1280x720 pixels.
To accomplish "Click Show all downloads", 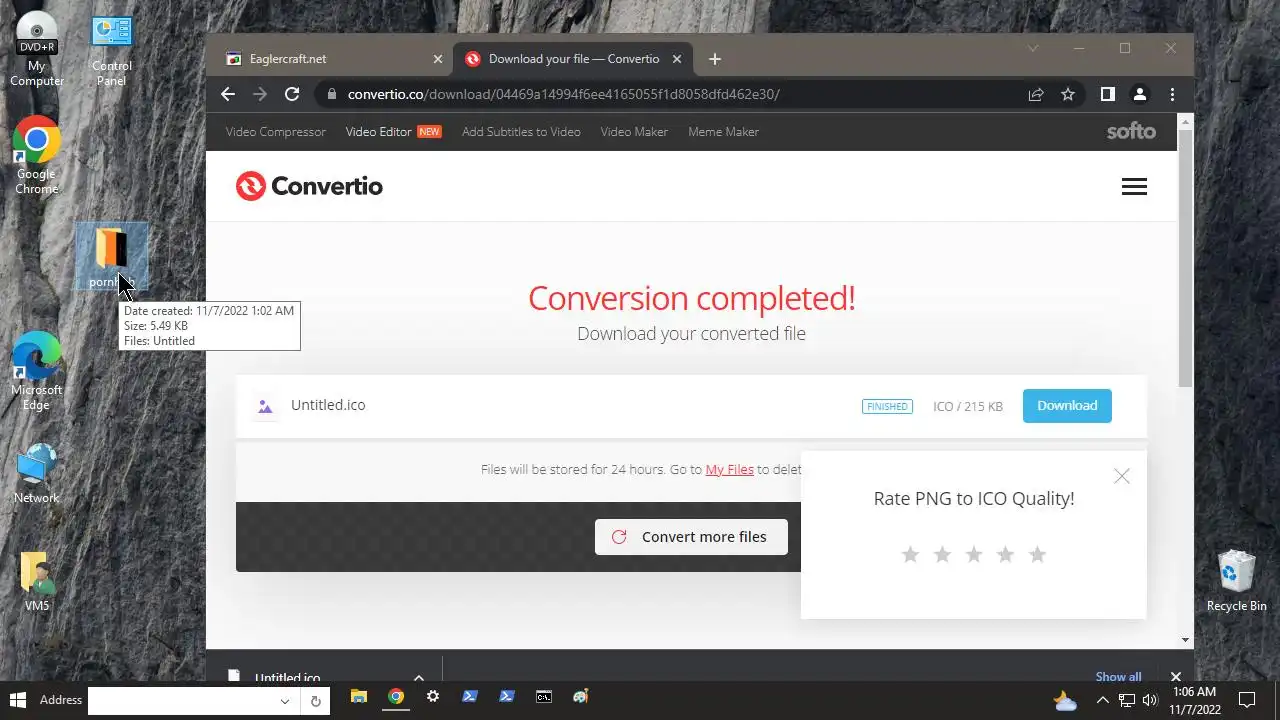I will (1118, 677).
